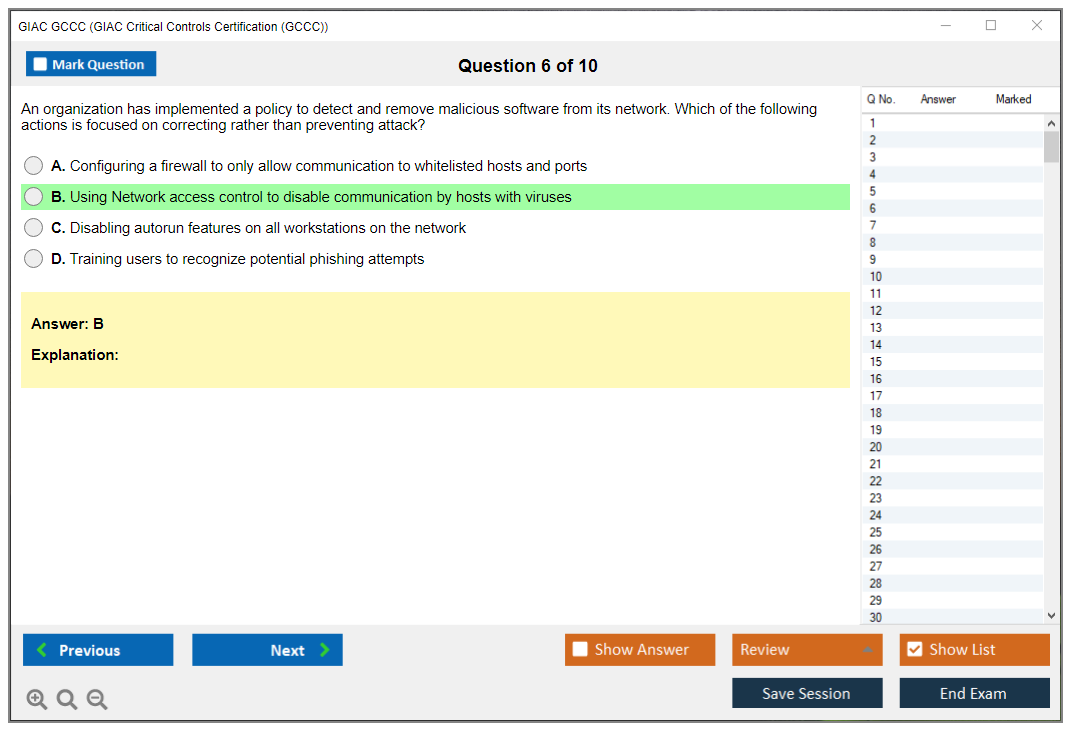Advance to the Next question
The height and width of the screenshot is (735, 1075).
[267, 649]
